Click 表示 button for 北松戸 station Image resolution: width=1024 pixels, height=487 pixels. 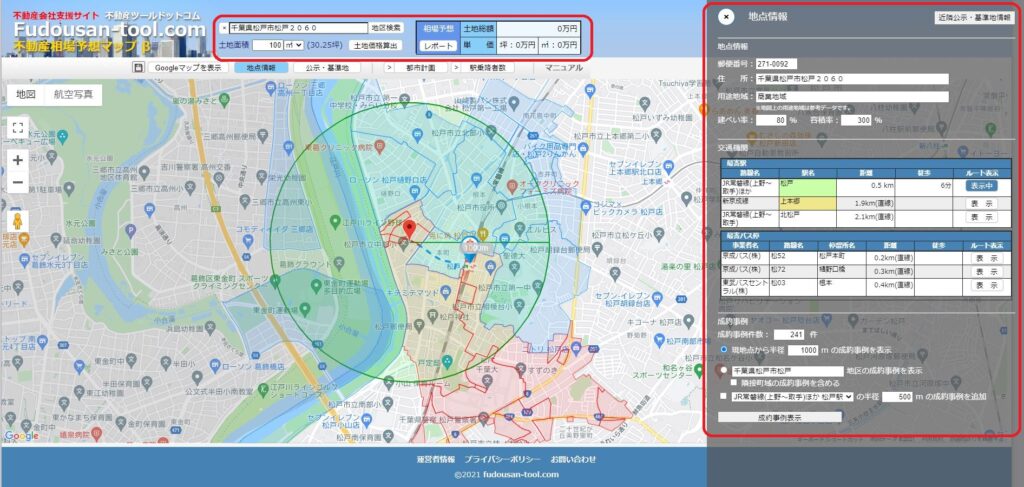[x=982, y=217]
